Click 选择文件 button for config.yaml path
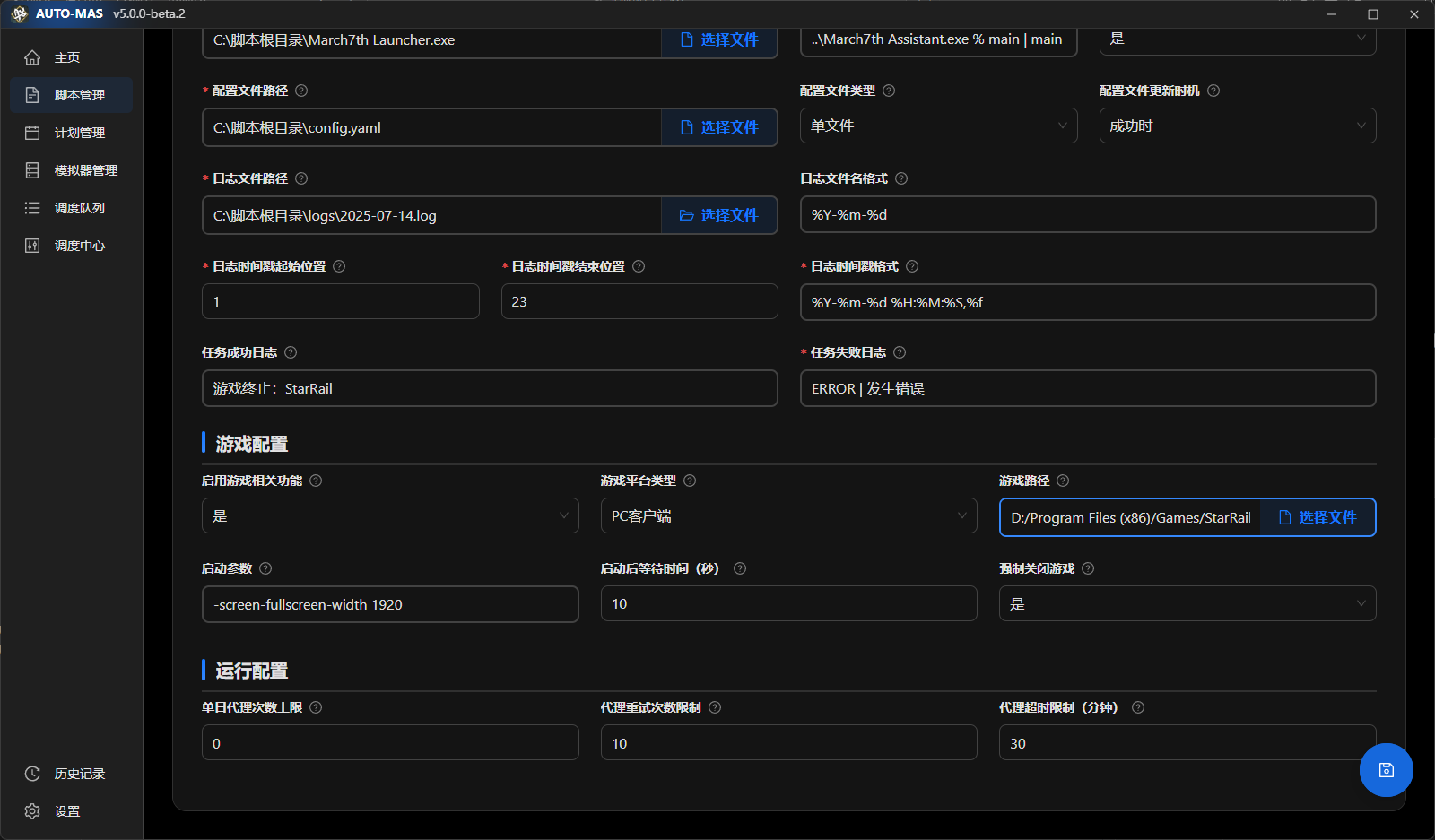 [719, 127]
